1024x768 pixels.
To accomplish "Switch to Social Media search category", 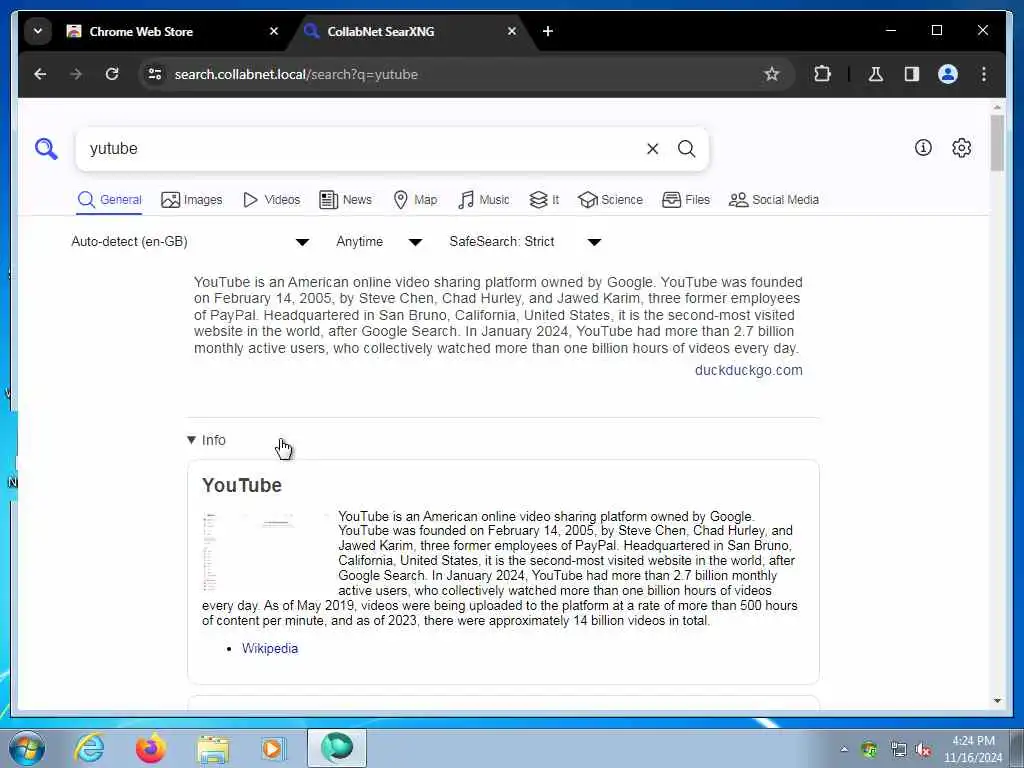I will (774, 200).
